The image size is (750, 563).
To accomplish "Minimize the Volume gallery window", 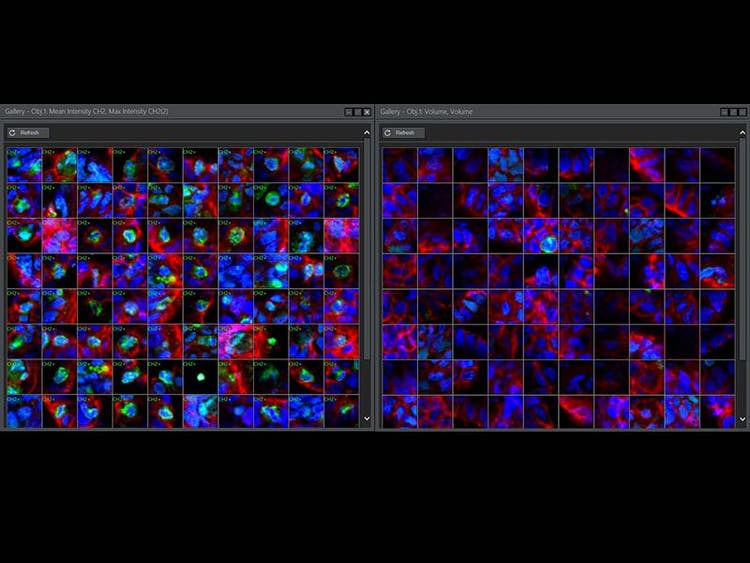I will click(x=724, y=112).
